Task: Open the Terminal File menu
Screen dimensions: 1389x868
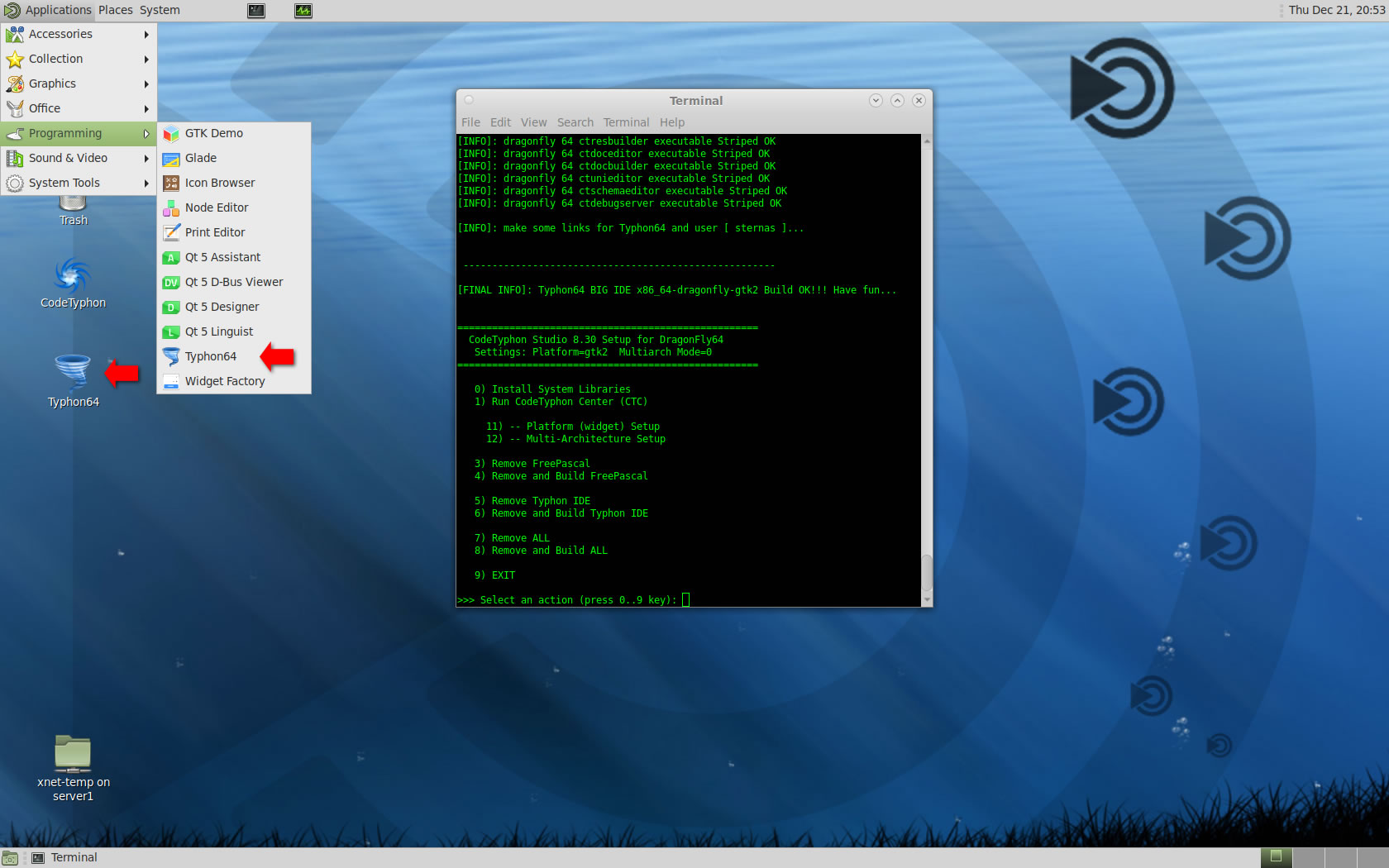Action: click(470, 122)
